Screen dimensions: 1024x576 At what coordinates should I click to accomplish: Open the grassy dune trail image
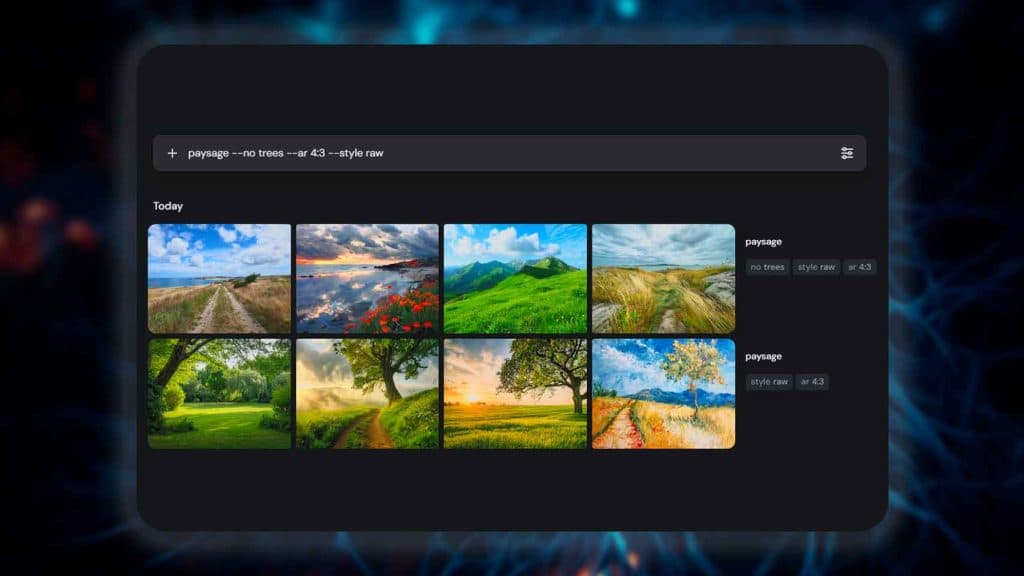663,278
